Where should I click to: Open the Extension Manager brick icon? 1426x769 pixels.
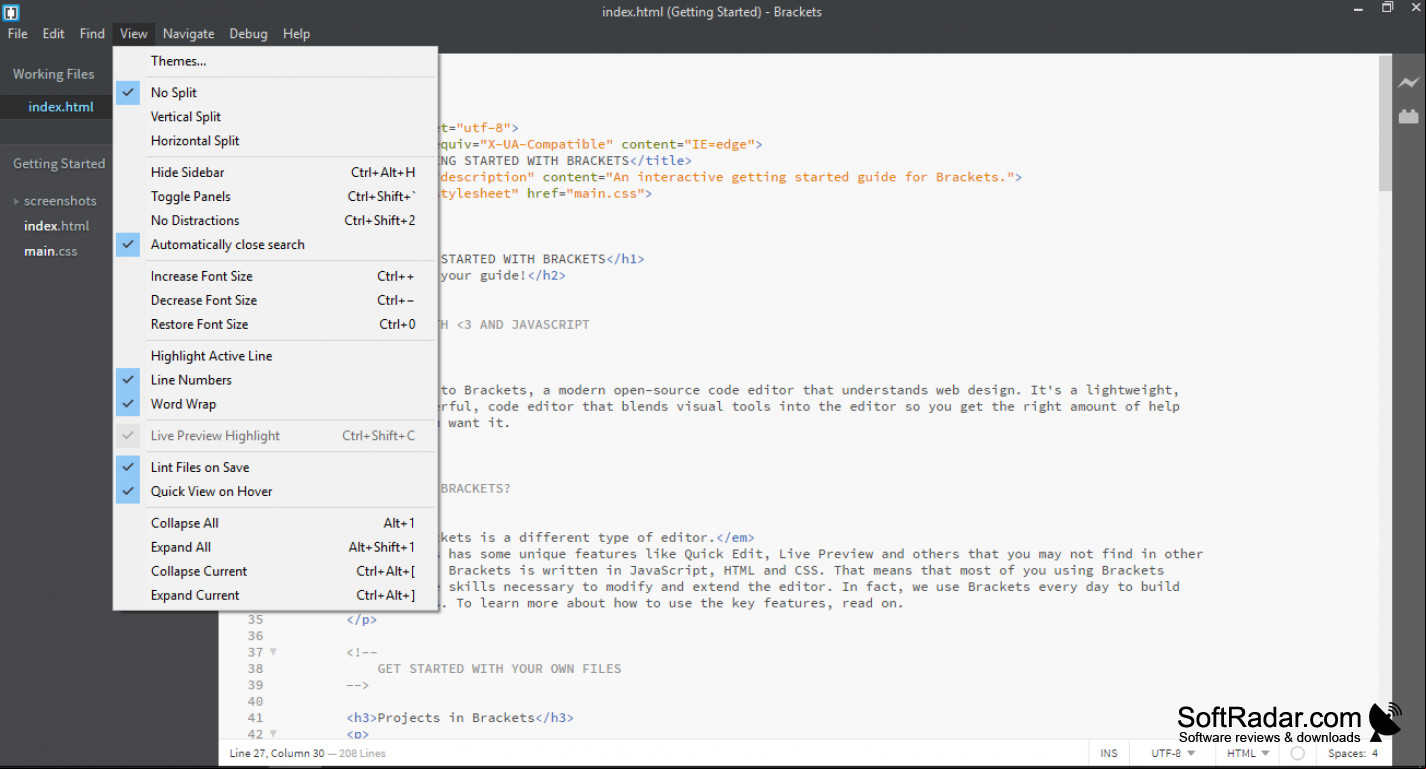pos(1408,116)
